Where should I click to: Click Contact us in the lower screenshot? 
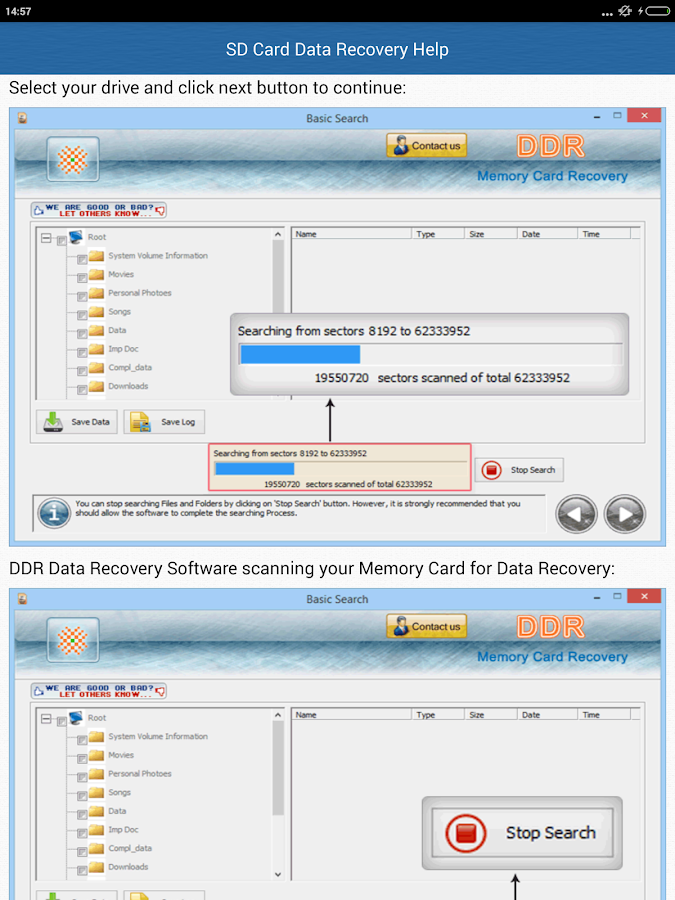click(x=426, y=626)
